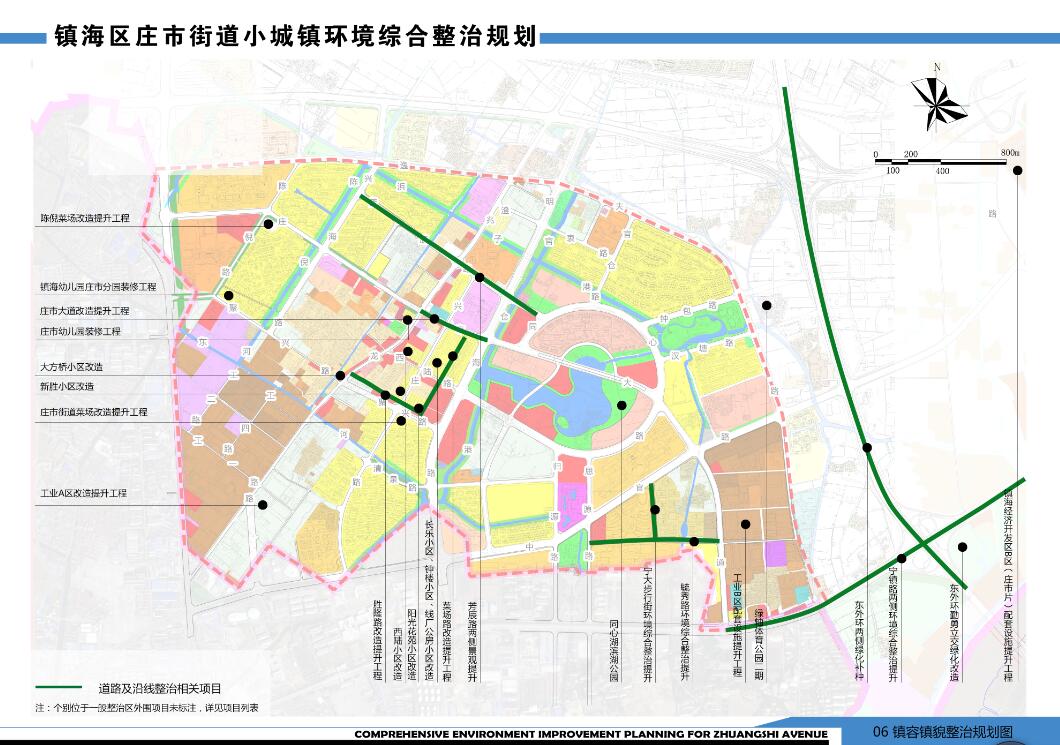Click the English footer title text
This screenshot has width=1060, height=745.
pos(591,734)
